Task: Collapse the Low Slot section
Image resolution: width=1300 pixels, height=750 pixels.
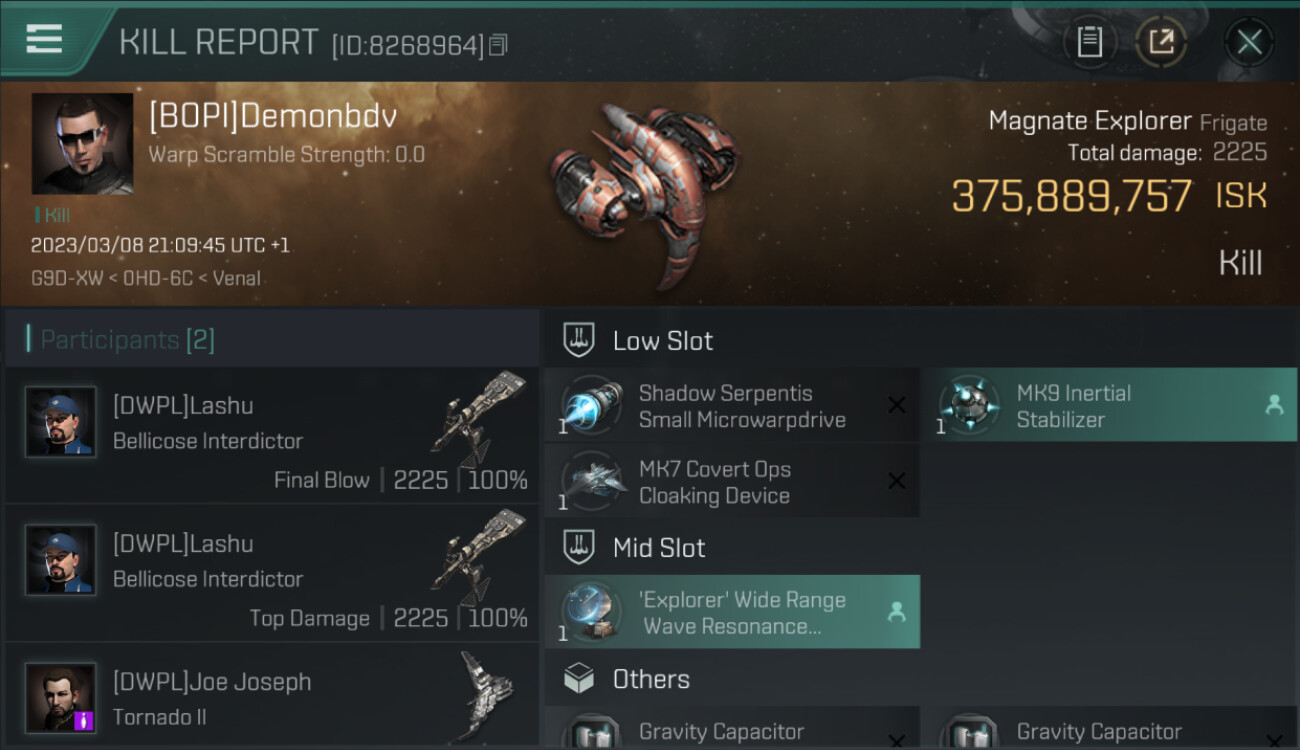Action: pyautogui.click(x=662, y=341)
